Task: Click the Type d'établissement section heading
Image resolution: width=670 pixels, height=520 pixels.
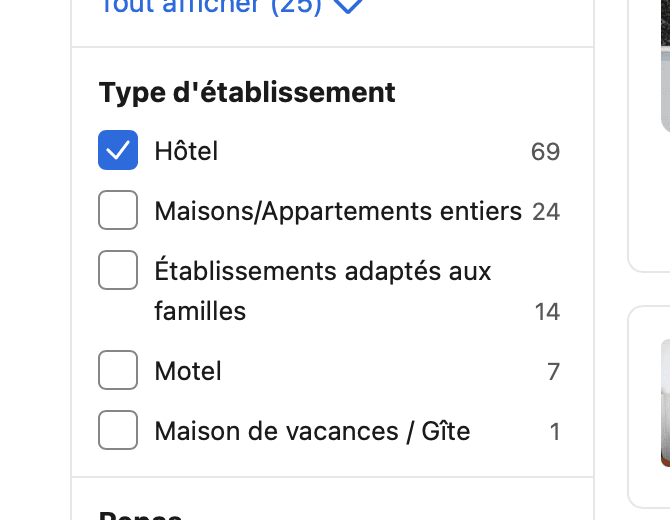Action: pos(247,93)
